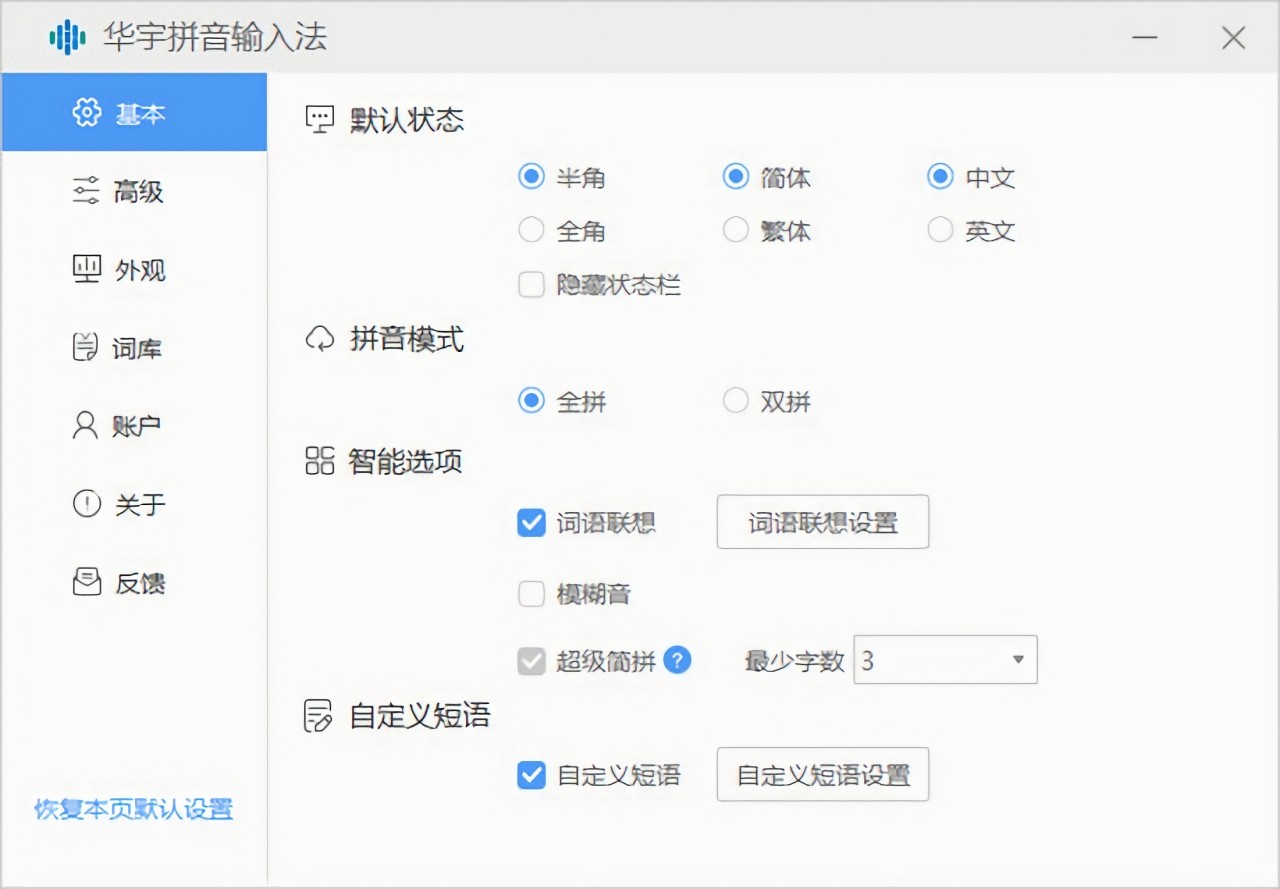Image resolution: width=1280 pixels, height=889 pixels.
Task: Switch to the 词库 tab
Action: [x=135, y=347]
